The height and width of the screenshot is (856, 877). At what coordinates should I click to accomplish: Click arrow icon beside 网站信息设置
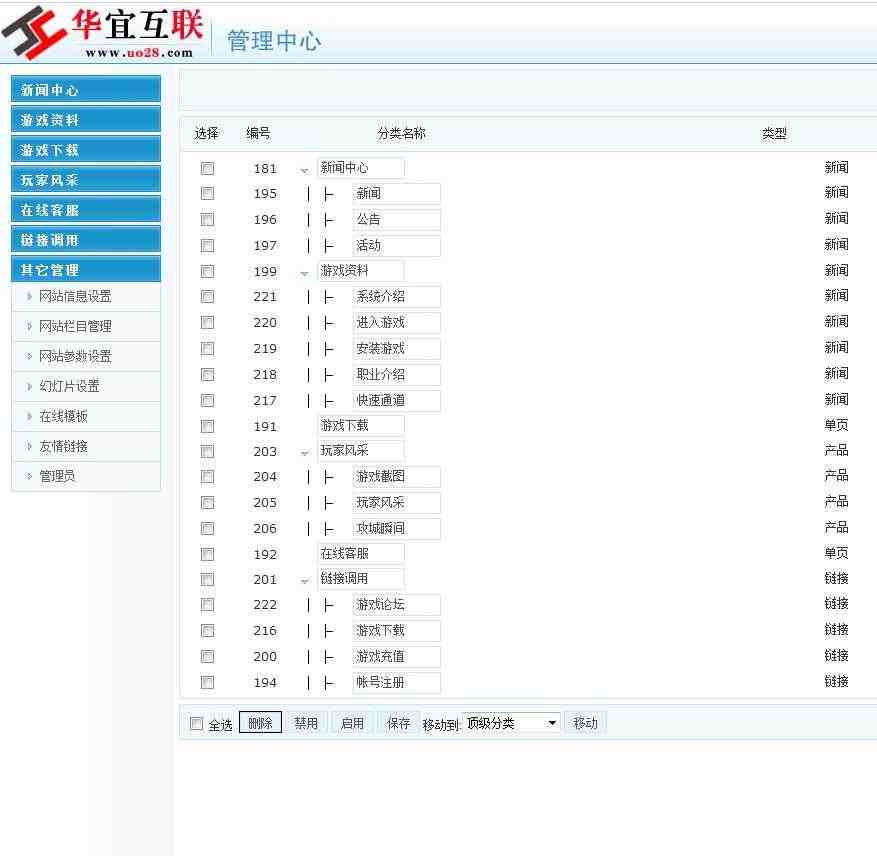(30, 297)
